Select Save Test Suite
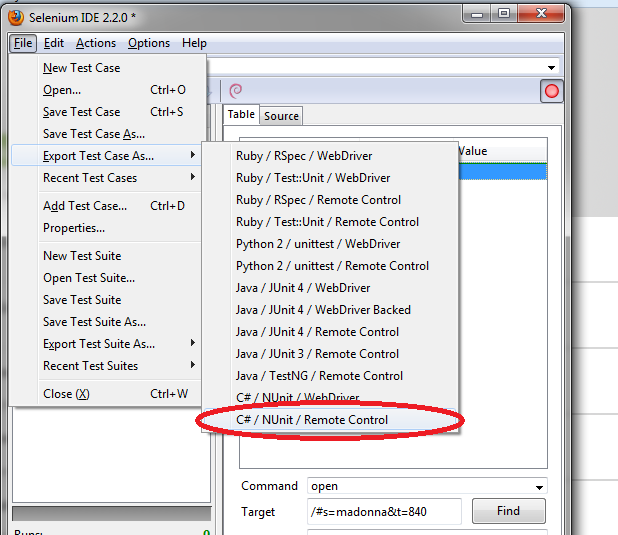Image resolution: width=618 pixels, height=535 pixels. pos(106,300)
